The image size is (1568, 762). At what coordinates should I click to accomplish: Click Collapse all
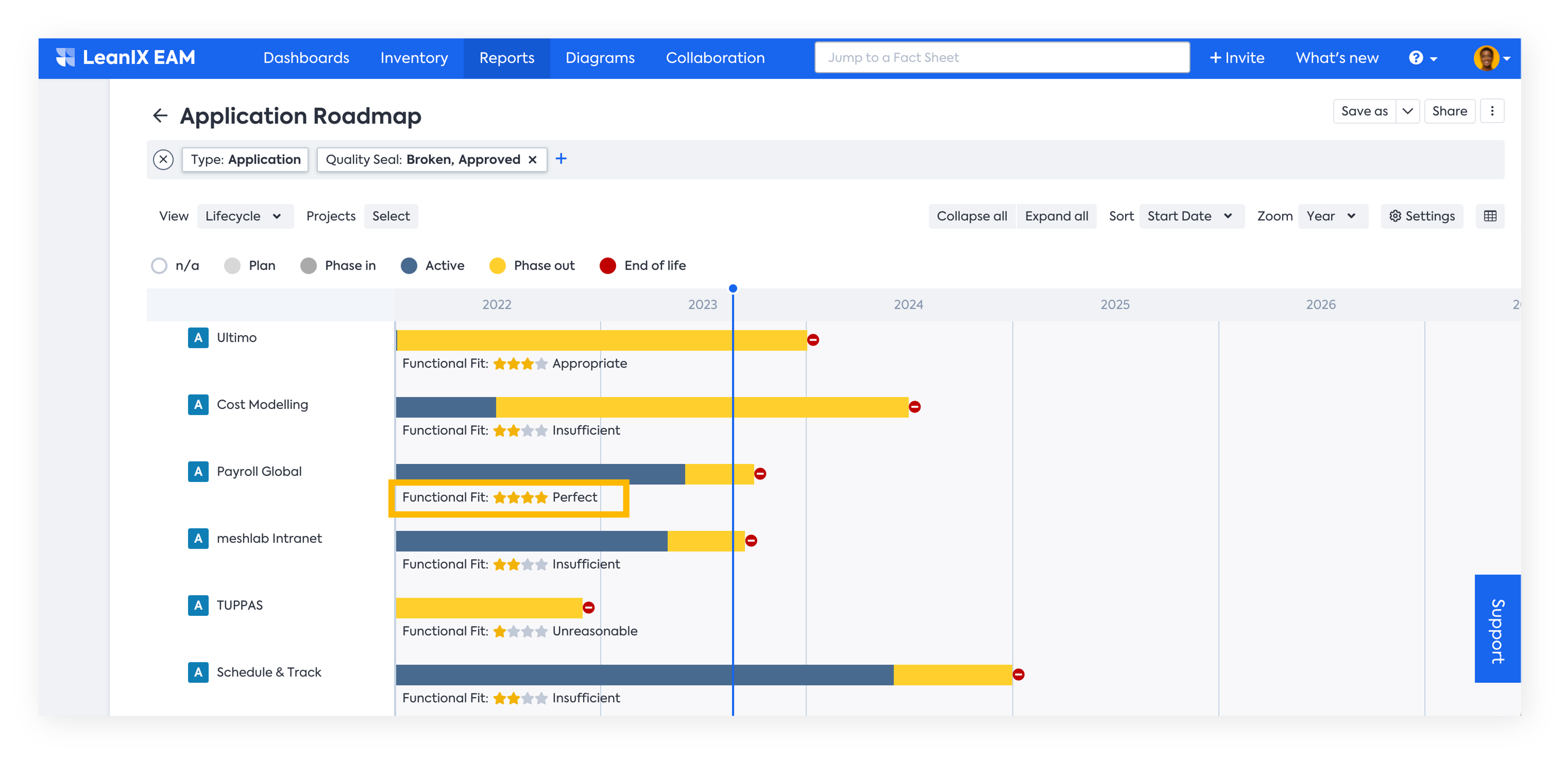pos(971,216)
